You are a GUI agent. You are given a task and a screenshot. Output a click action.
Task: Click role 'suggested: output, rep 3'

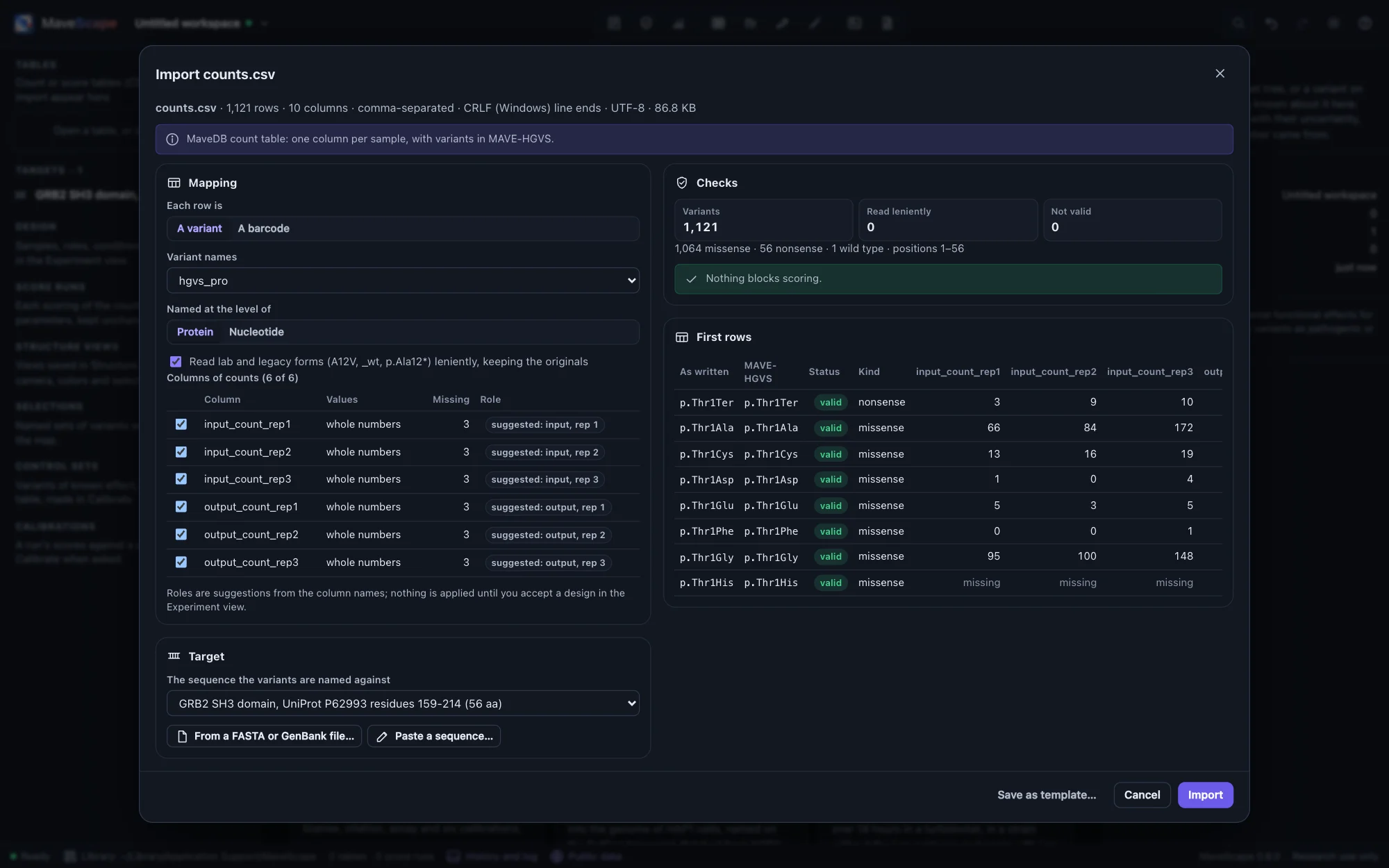[x=548, y=562]
